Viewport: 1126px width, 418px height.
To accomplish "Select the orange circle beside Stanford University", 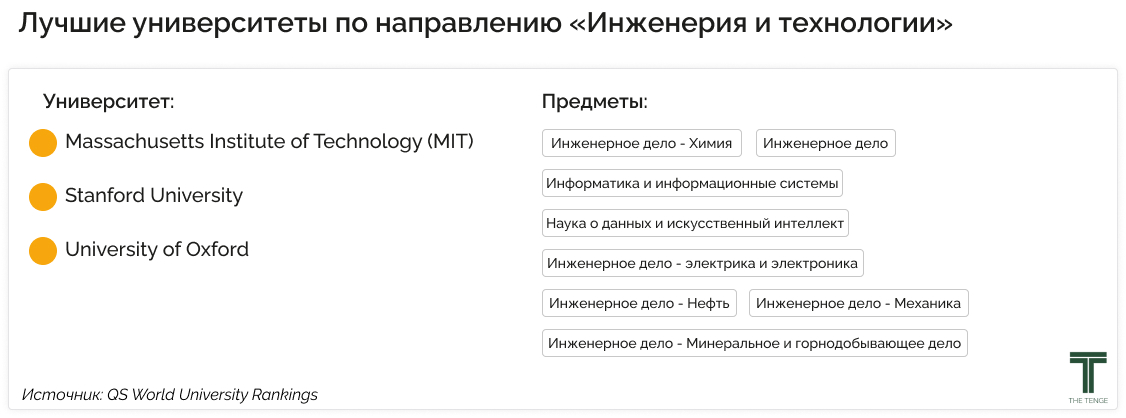I will tap(43, 197).
